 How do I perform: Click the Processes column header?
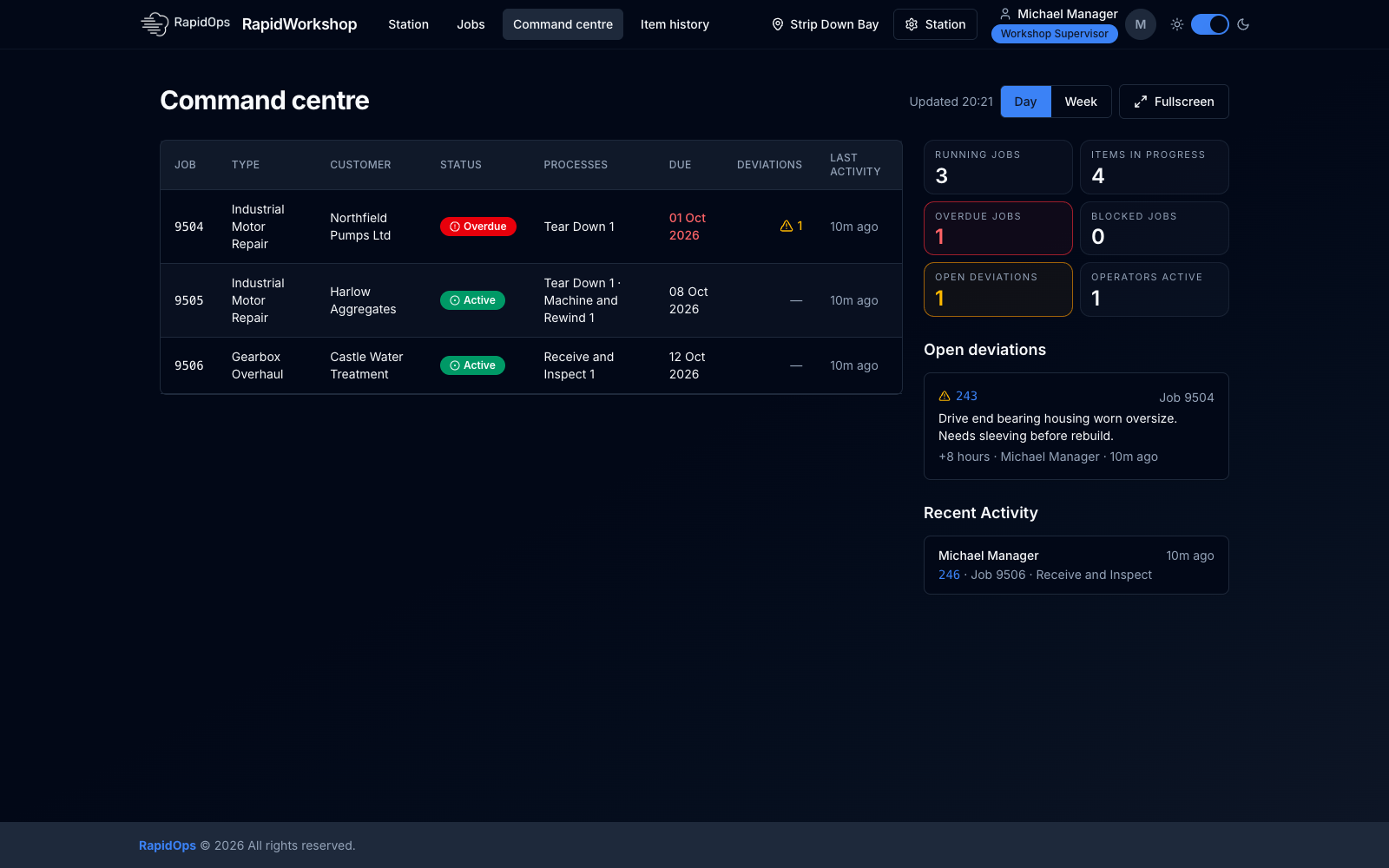(576, 165)
